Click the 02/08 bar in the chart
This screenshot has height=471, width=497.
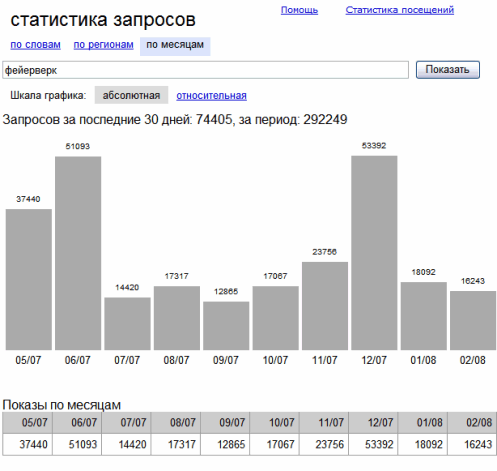pos(473,320)
